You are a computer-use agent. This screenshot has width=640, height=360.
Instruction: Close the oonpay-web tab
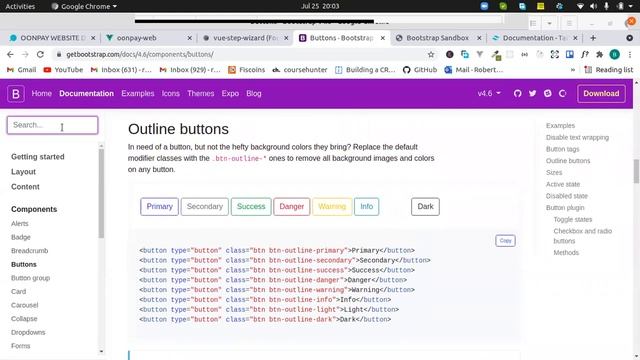[189, 38]
